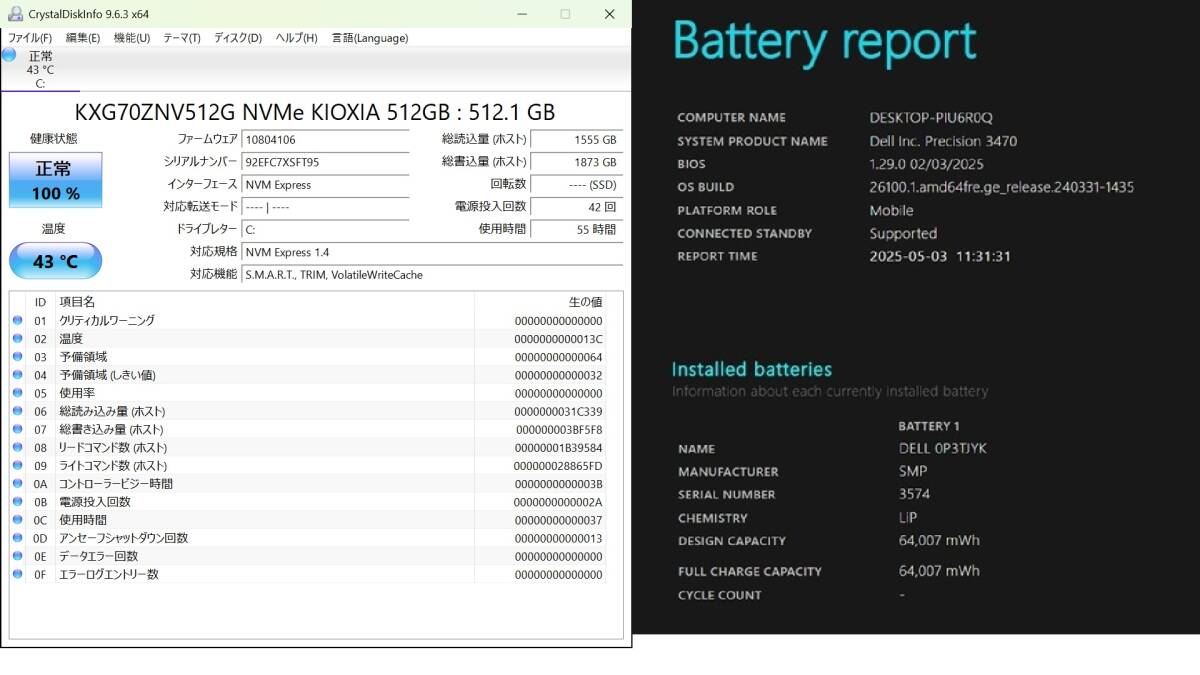Click the blue status orb for 予備領域 (しきい値)

click(17, 375)
